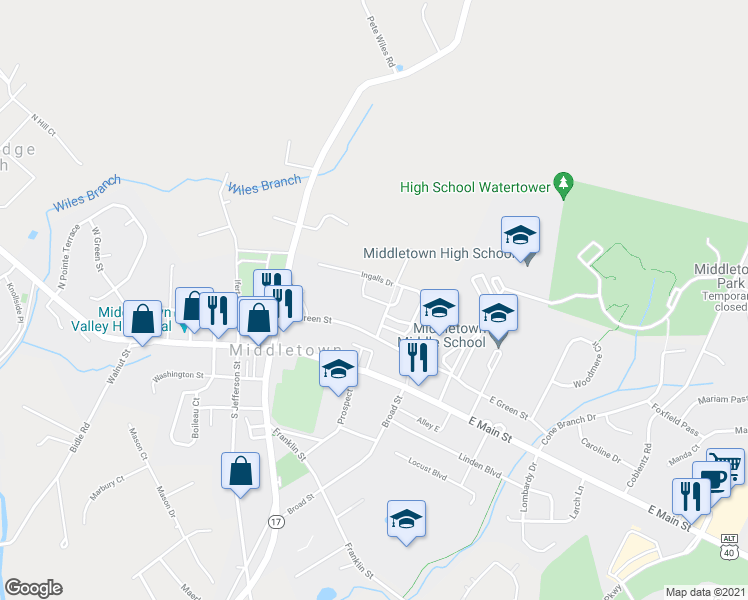Click the ALT 40 highway shield
748x600 pixels.
(729, 548)
